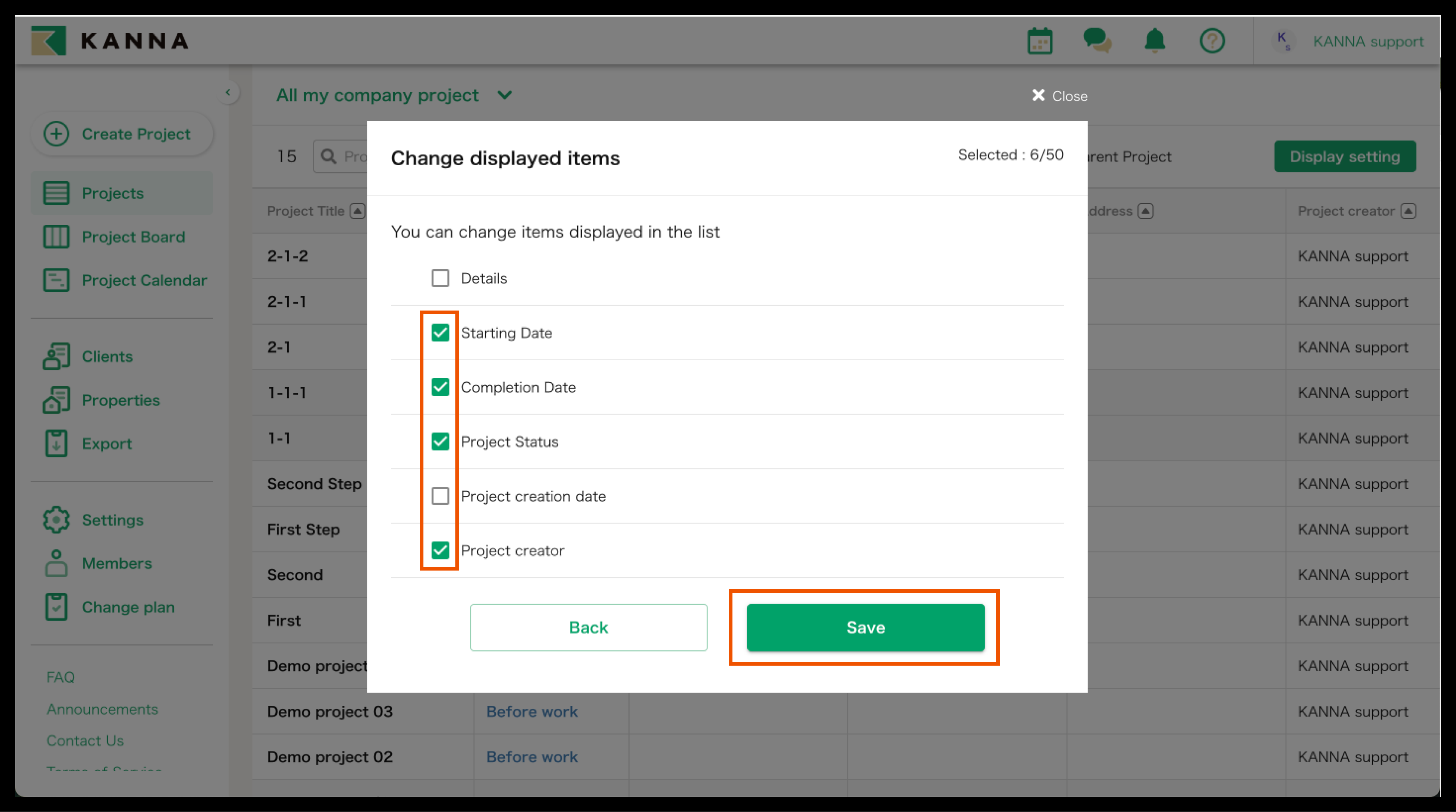Click the Back button
The width and height of the screenshot is (1456, 812).
pyautogui.click(x=588, y=627)
